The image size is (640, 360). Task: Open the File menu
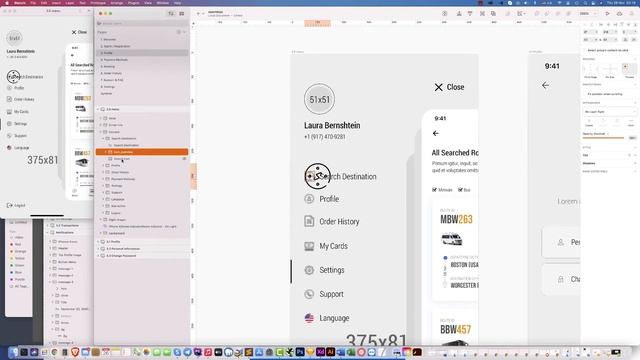33,3
